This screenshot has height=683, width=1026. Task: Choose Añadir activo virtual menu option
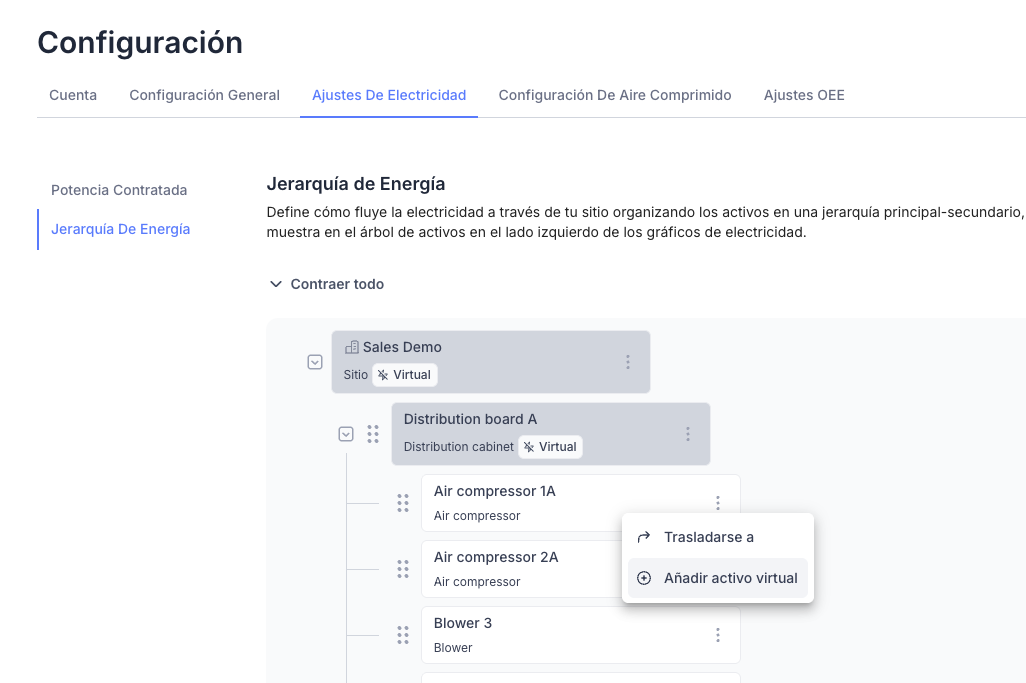[x=730, y=578]
